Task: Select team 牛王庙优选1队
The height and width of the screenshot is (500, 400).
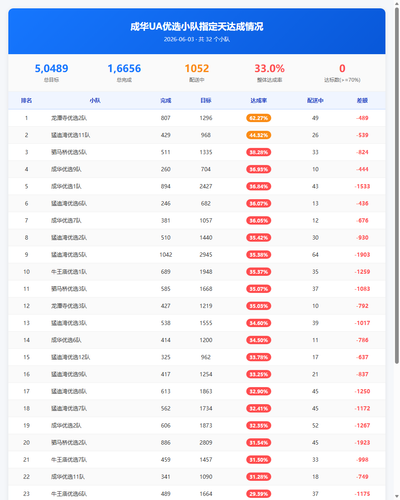Action: point(69,272)
